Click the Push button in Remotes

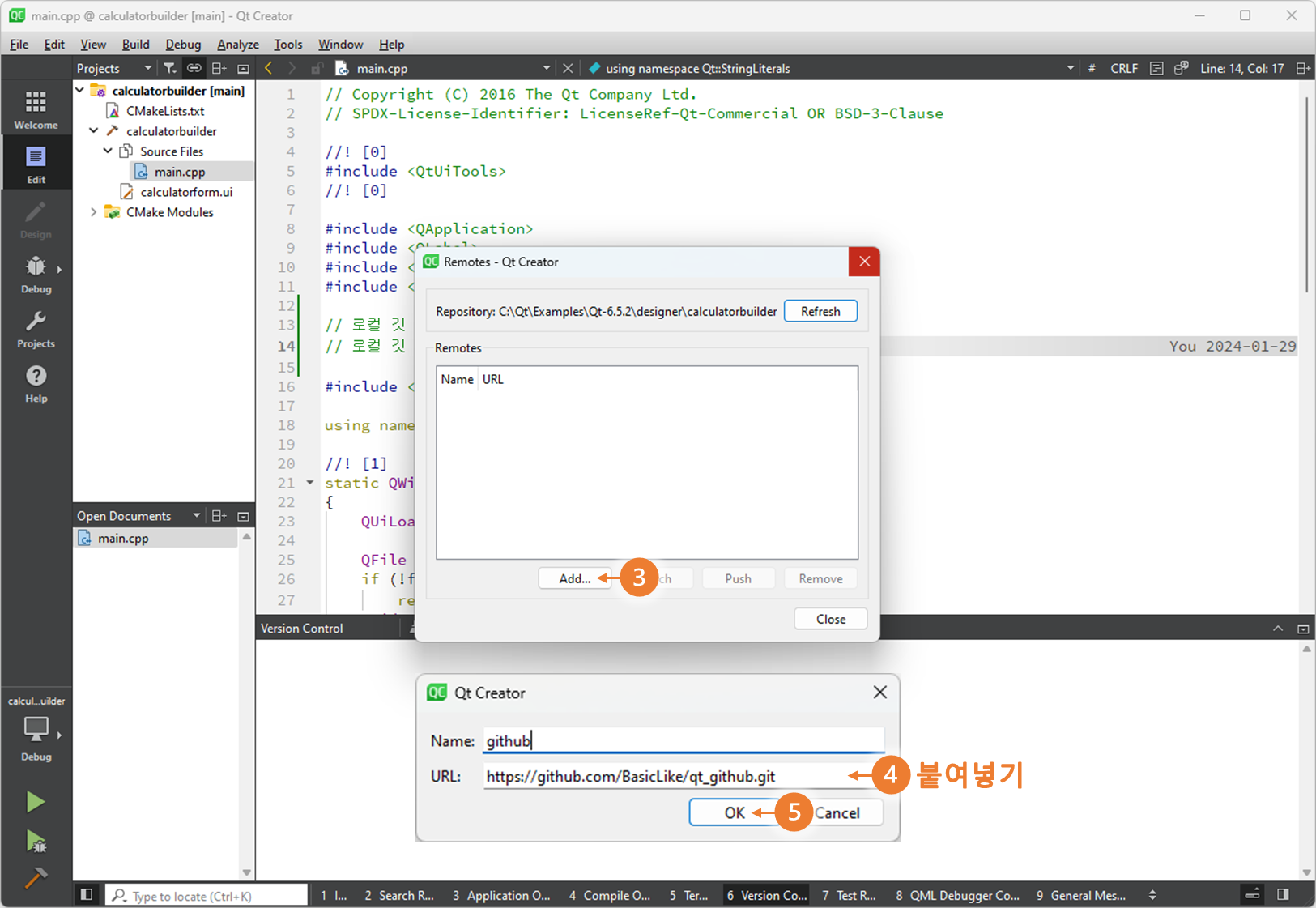(x=738, y=578)
